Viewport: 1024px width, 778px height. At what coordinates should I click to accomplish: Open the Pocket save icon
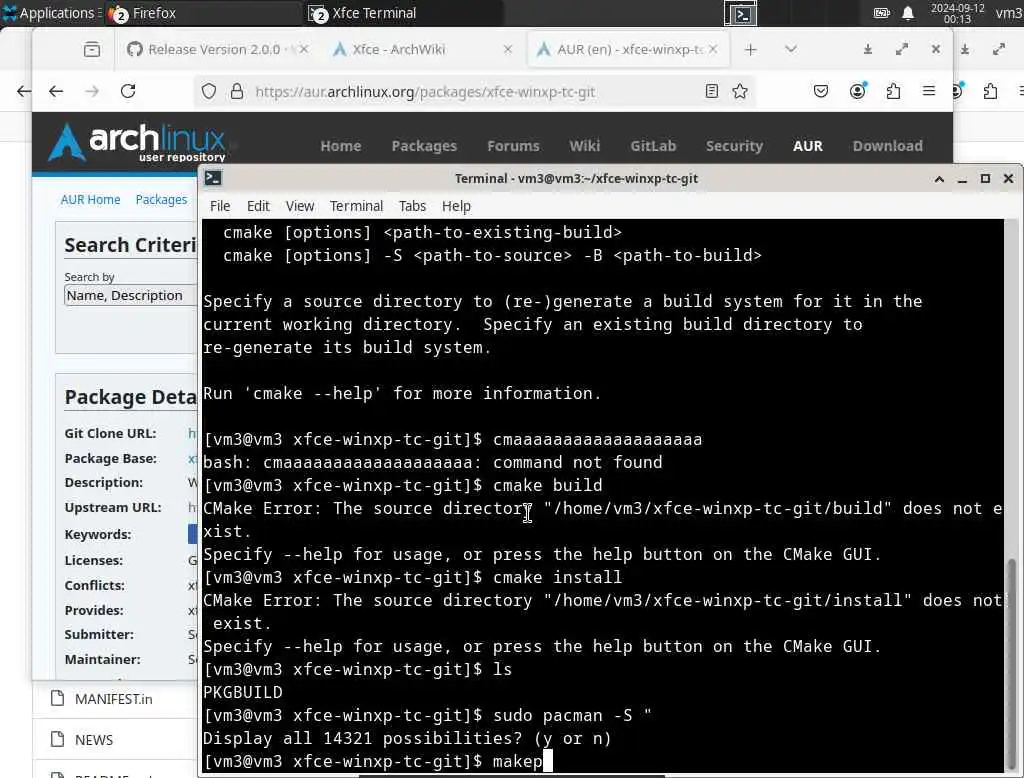pos(821,91)
